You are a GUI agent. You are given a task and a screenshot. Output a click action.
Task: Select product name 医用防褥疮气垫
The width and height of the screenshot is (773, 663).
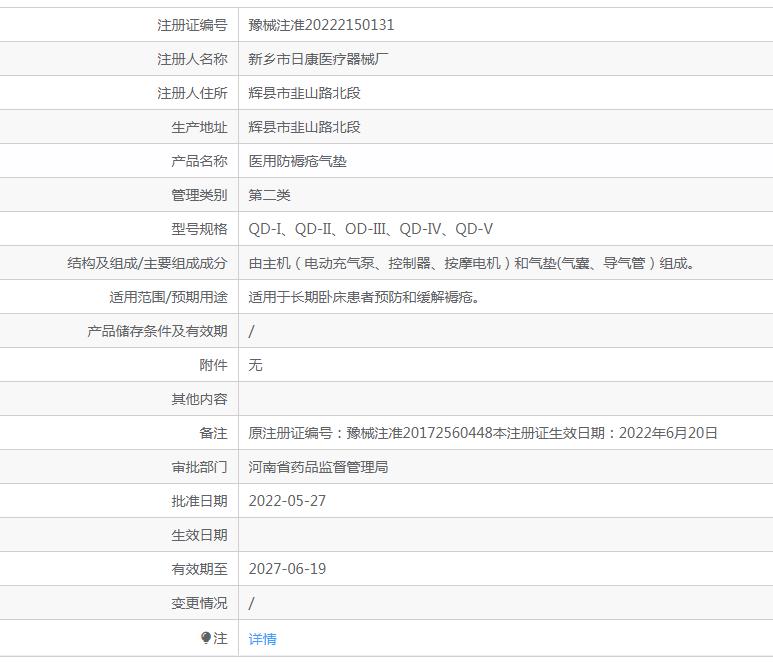297,161
